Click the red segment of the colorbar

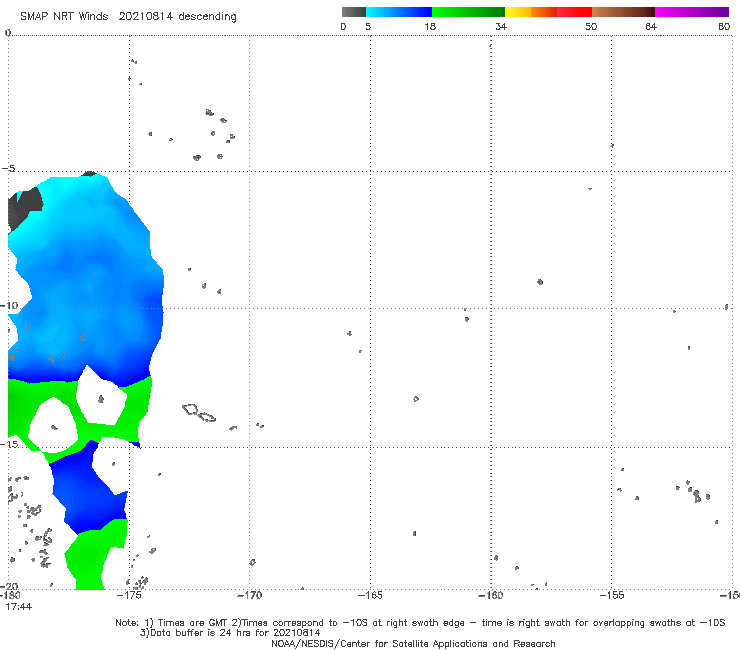(574, 12)
